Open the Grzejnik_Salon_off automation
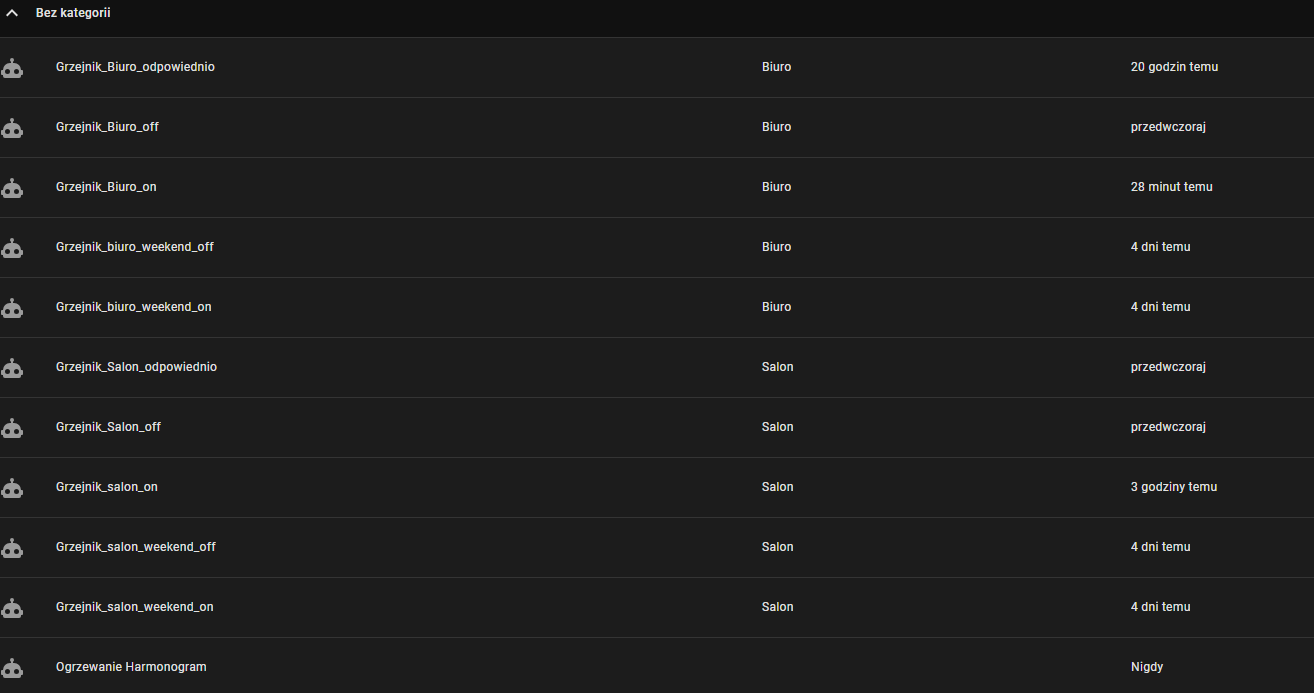The height and width of the screenshot is (693, 1314). pos(108,427)
